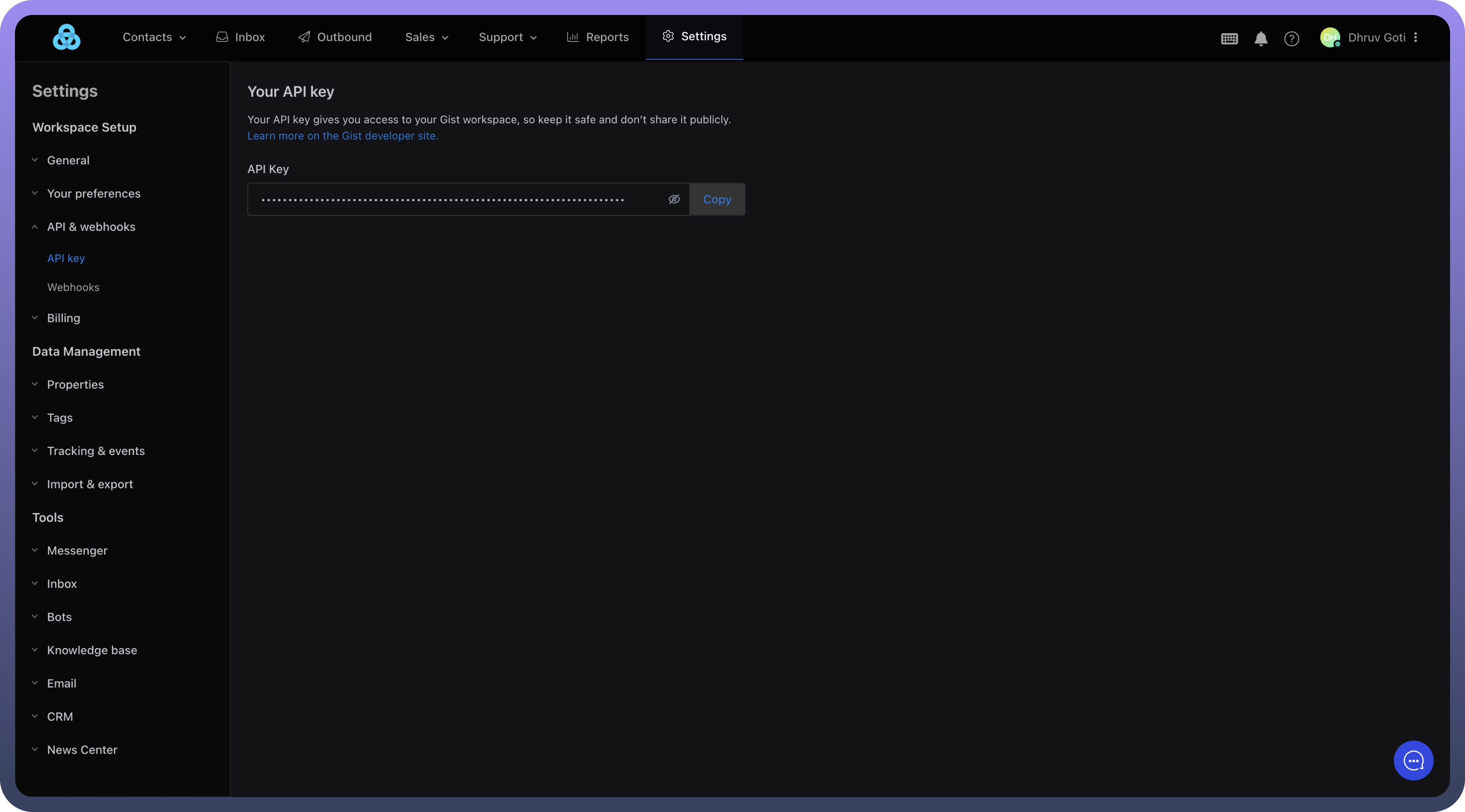Screen dimensions: 1465x812
Task: Expand the Billing section
Action: (63, 318)
